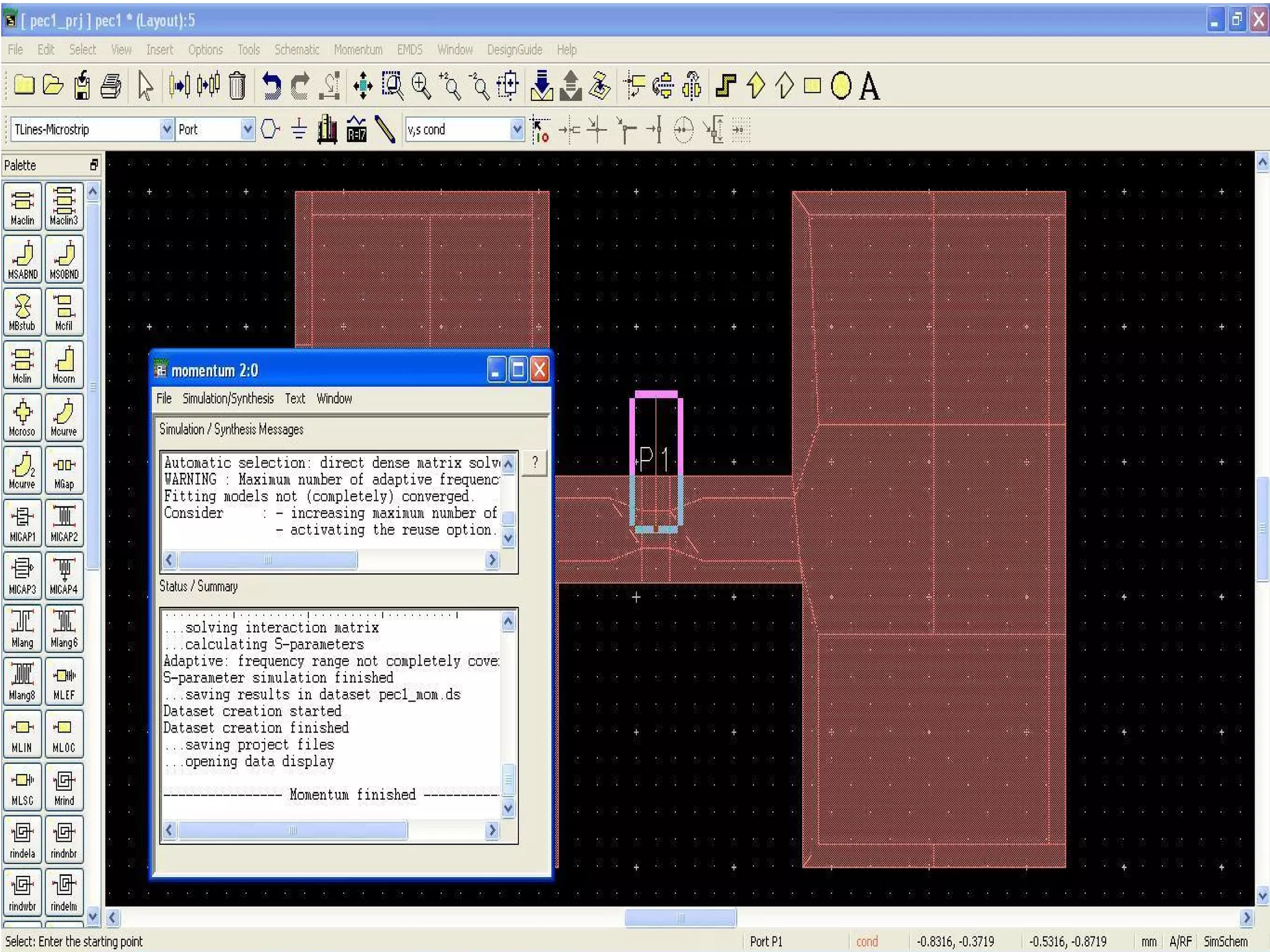Click the ground symbol toolbar icon
The height and width of the screenshot is (952, 1270).
(299, 130)
